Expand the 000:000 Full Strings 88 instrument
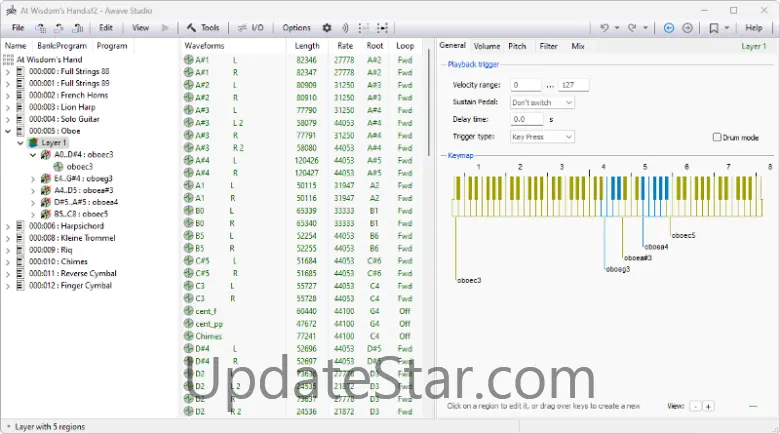The width and height of the screenshot is (780, 434). [x=7, y=72]
